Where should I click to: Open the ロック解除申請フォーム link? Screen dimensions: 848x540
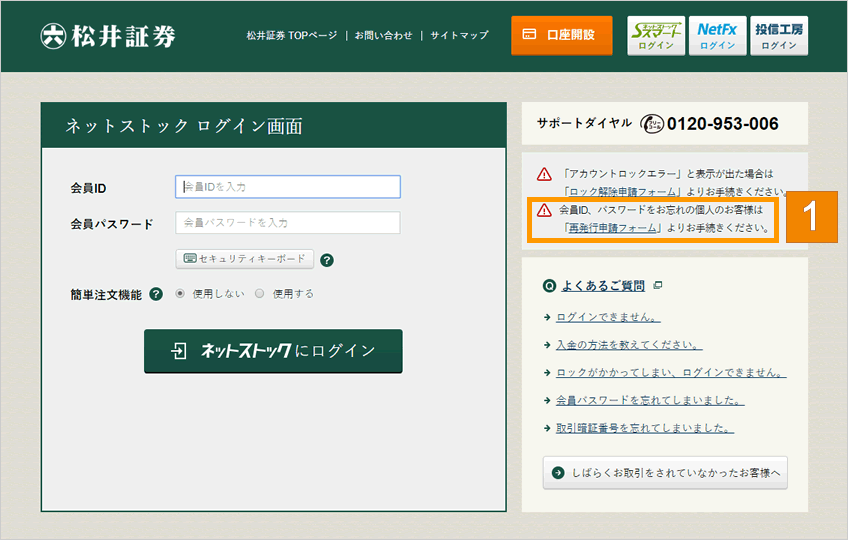(622, 192)
